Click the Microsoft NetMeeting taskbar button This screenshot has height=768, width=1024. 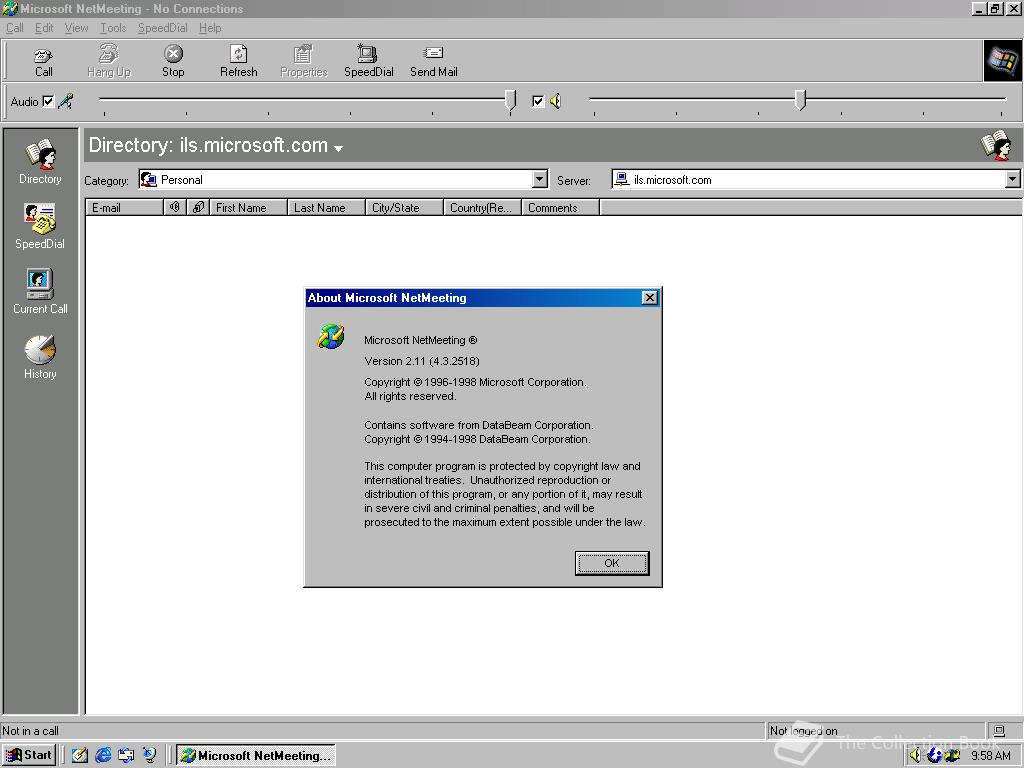click(x=256, y=755)
